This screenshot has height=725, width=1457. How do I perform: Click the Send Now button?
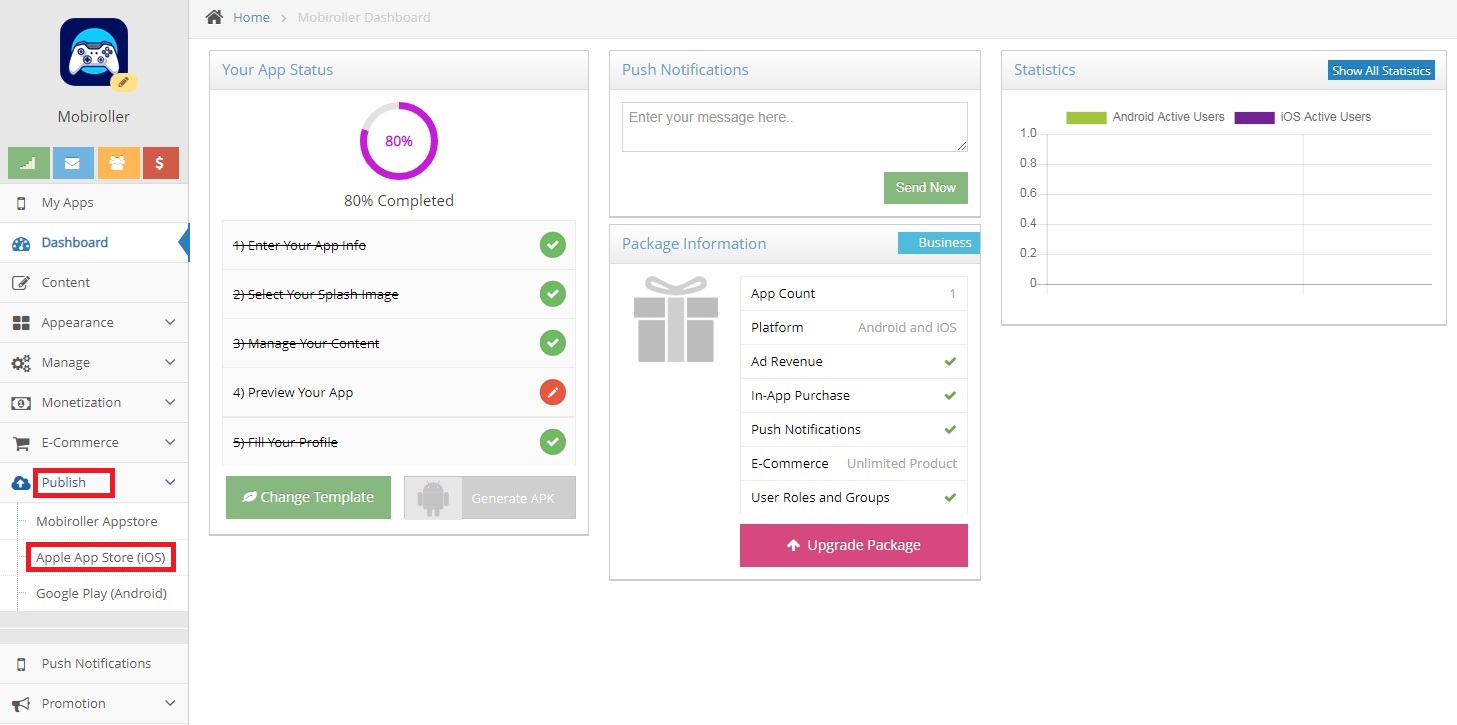[926, 188]
